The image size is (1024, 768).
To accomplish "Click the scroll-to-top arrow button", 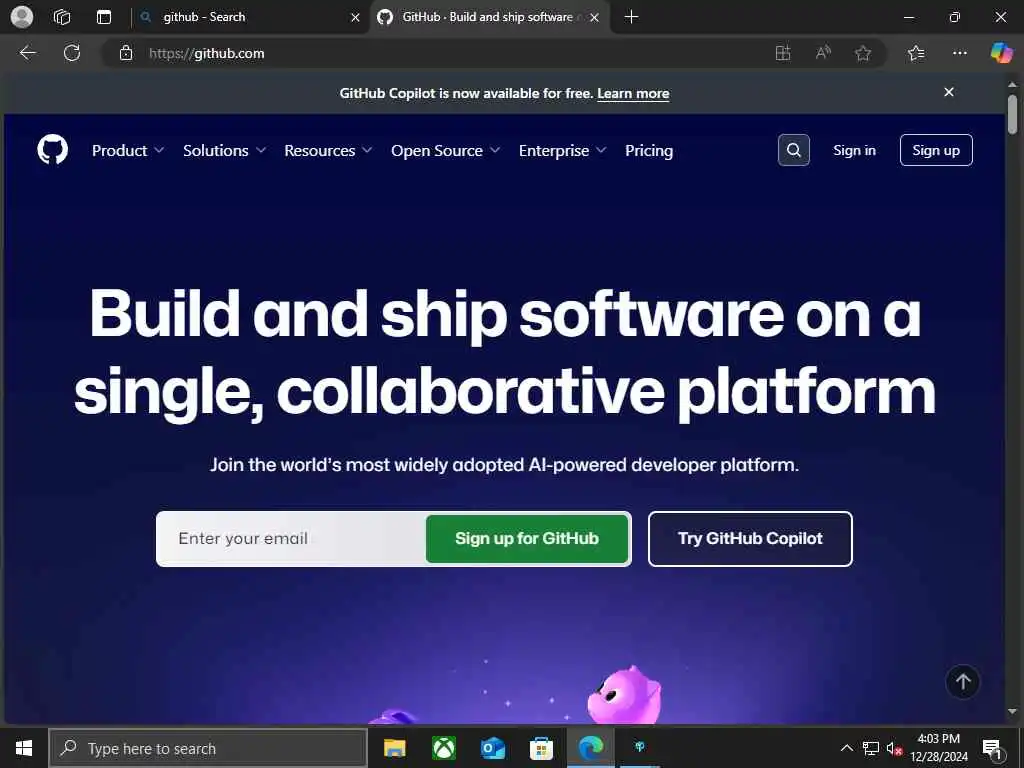I will 963,682.
